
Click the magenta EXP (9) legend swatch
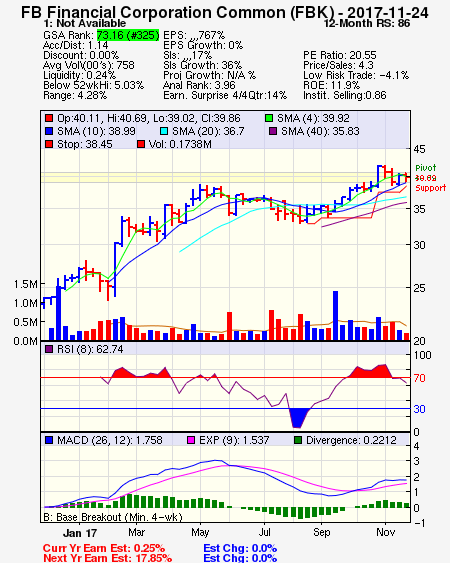pyautogui.click(x=191, y=440)
